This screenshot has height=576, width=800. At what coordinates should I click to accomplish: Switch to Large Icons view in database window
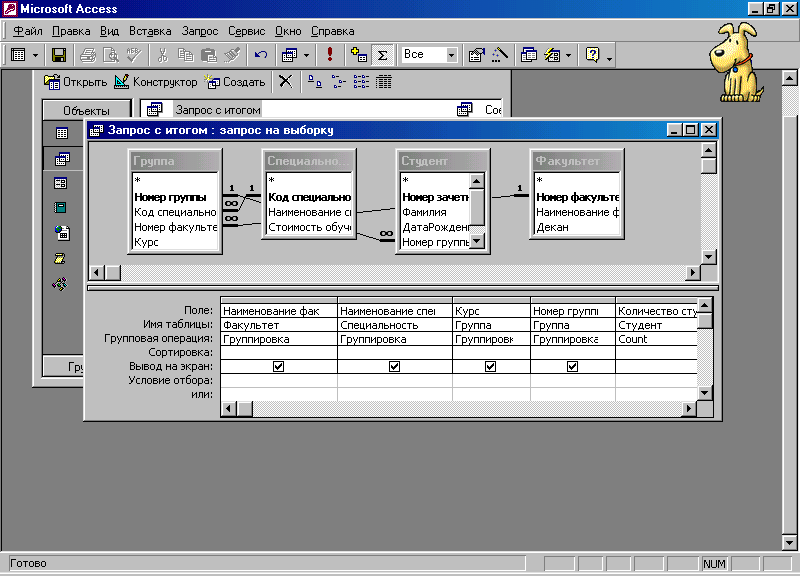315,82
